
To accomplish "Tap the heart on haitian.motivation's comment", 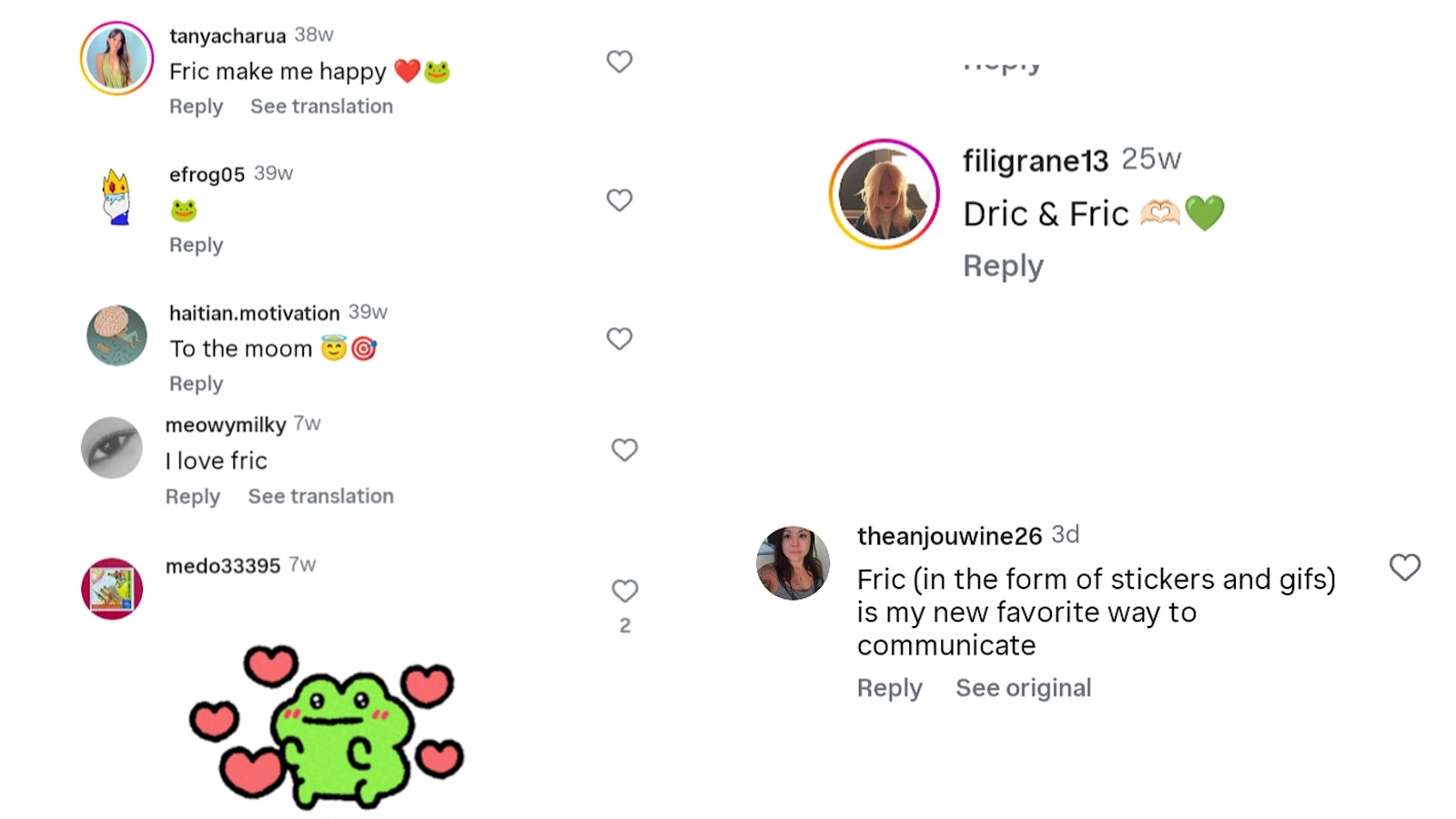I will [x=619, y=339].
